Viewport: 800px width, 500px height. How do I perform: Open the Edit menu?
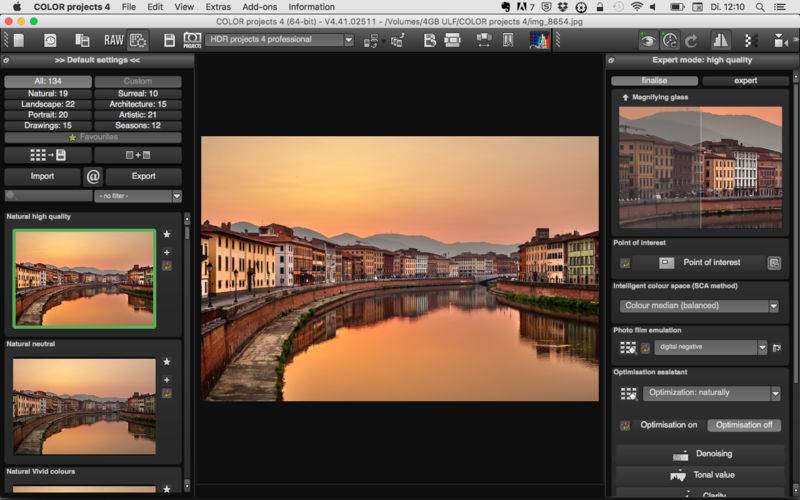tap(155, 7)
